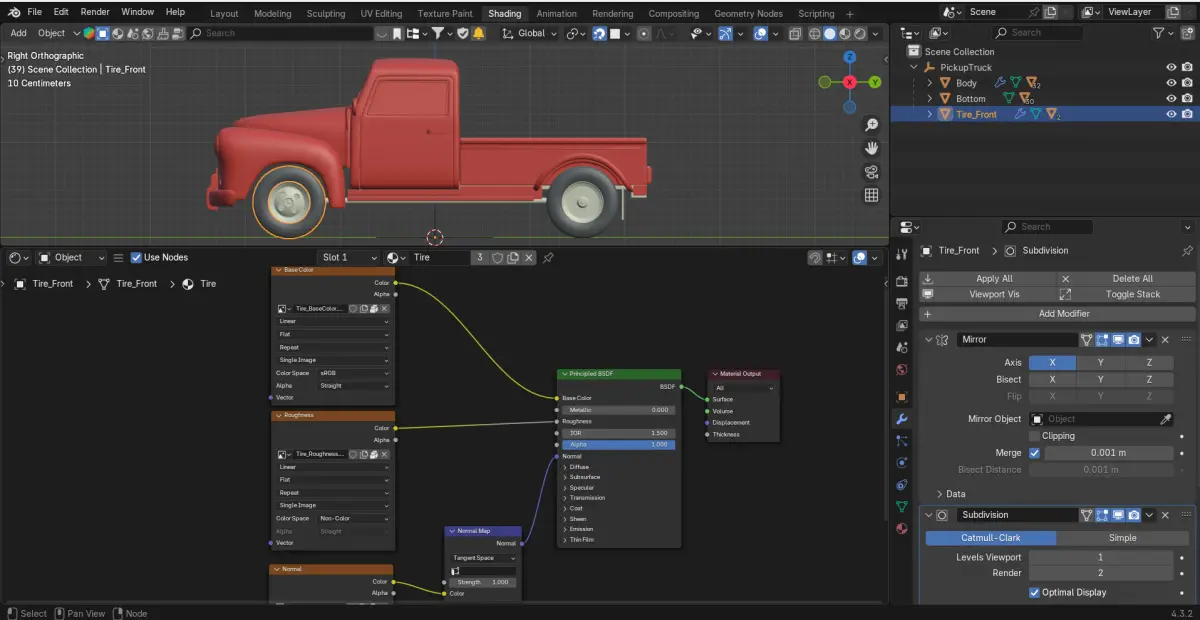
Task: Click the zoom magnifier icon in viewport
Action: pos(871,125)
